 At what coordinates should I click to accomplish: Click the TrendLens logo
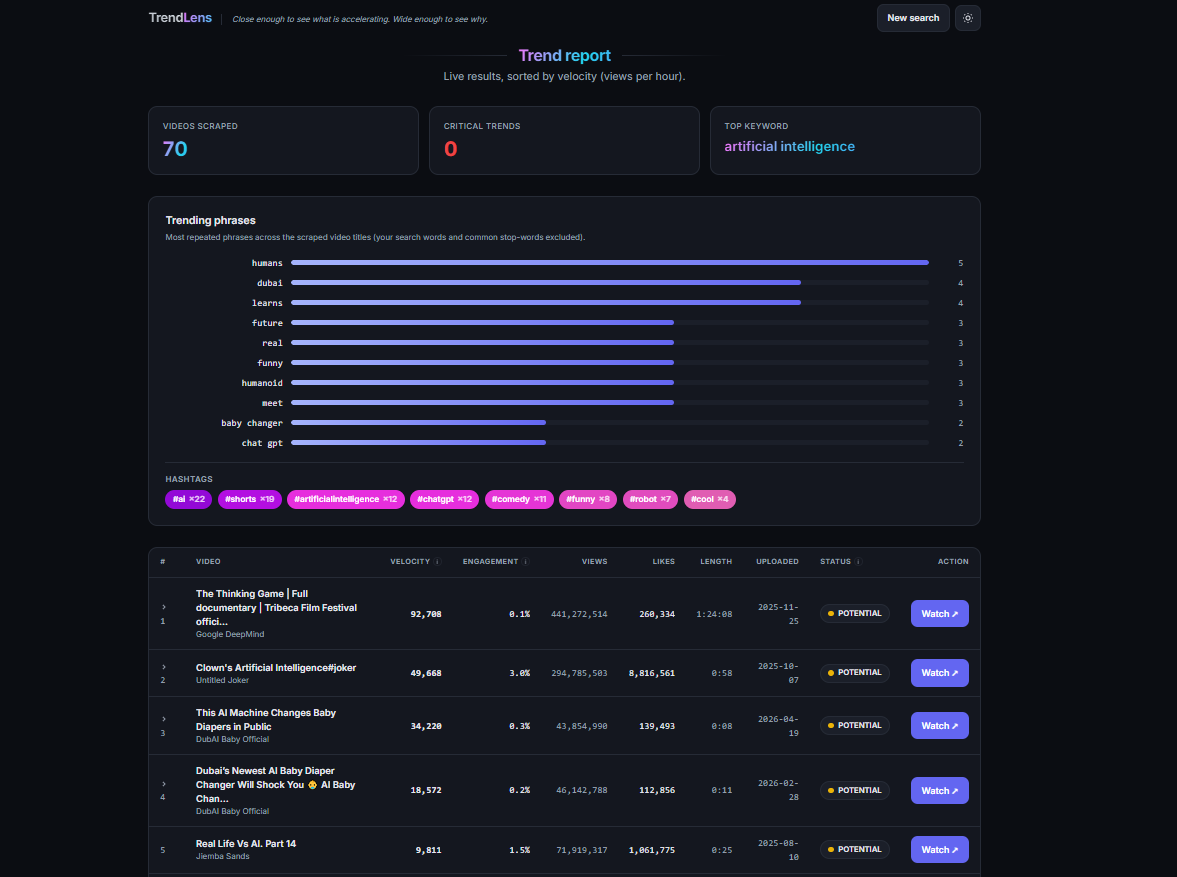click(x=180, y=18)
